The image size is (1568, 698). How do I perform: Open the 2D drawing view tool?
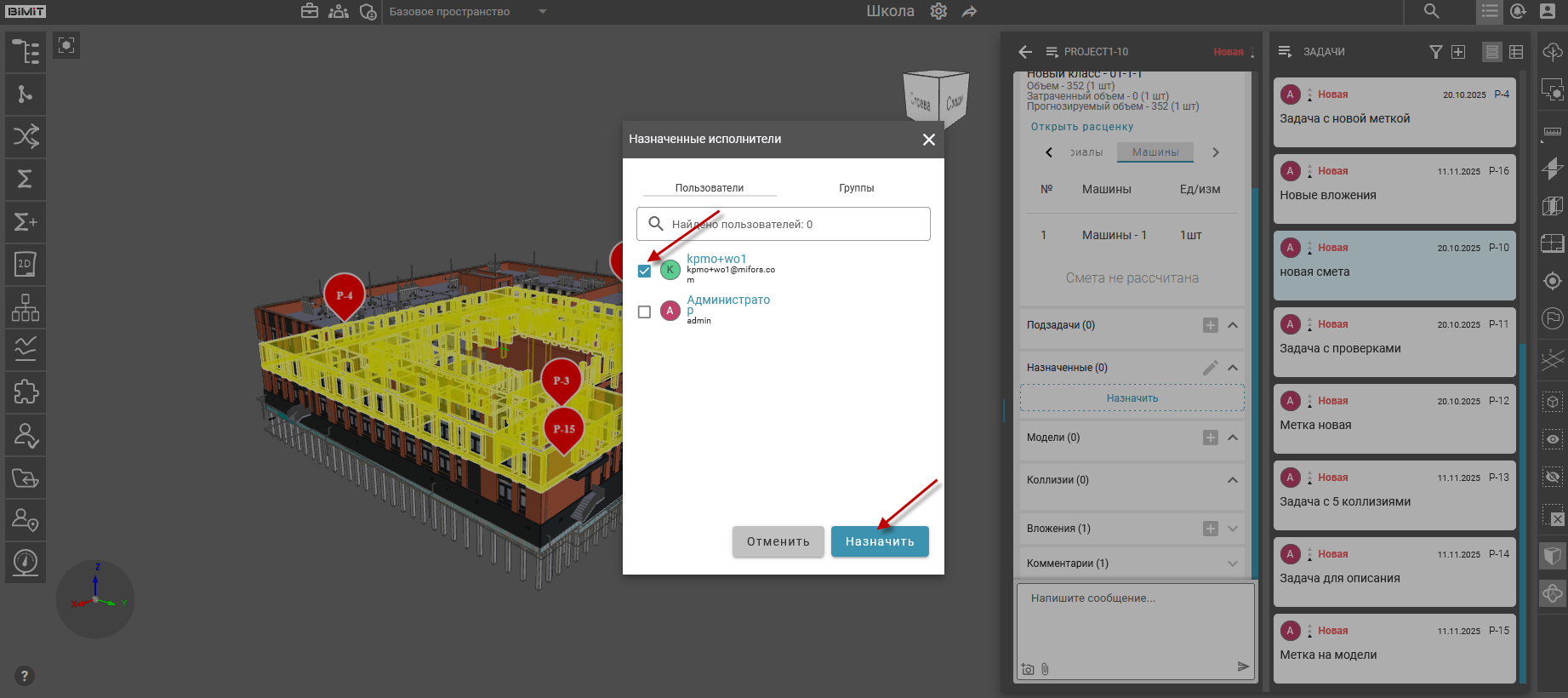(26, 265)
